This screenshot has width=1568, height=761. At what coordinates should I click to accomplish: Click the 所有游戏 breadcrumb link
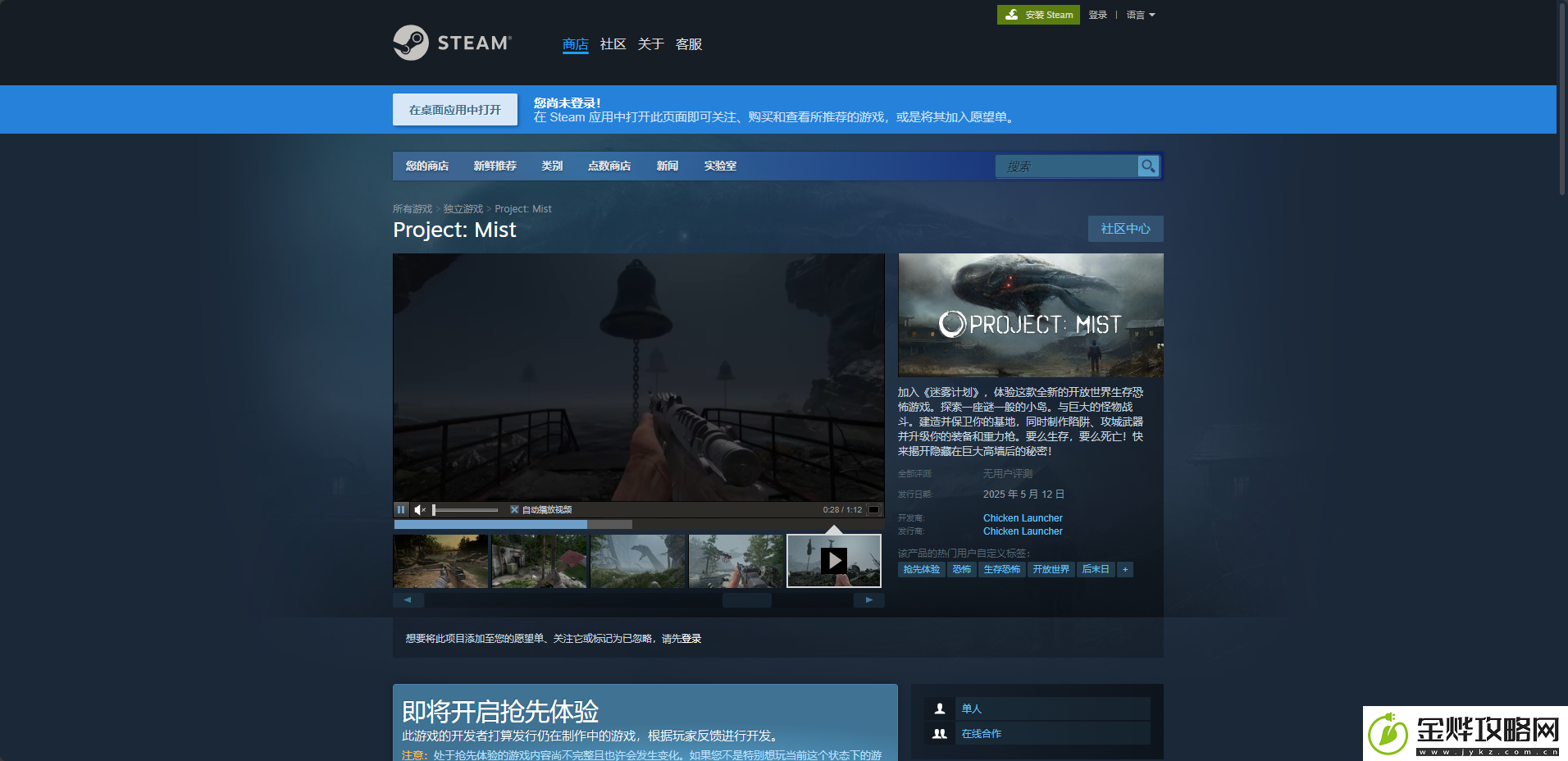[413, 209]
